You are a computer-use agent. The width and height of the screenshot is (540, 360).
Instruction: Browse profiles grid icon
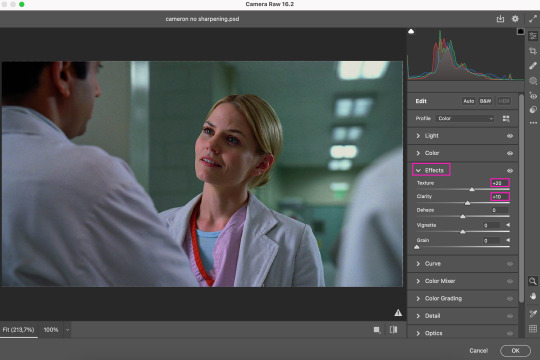(x=506, y=119)
